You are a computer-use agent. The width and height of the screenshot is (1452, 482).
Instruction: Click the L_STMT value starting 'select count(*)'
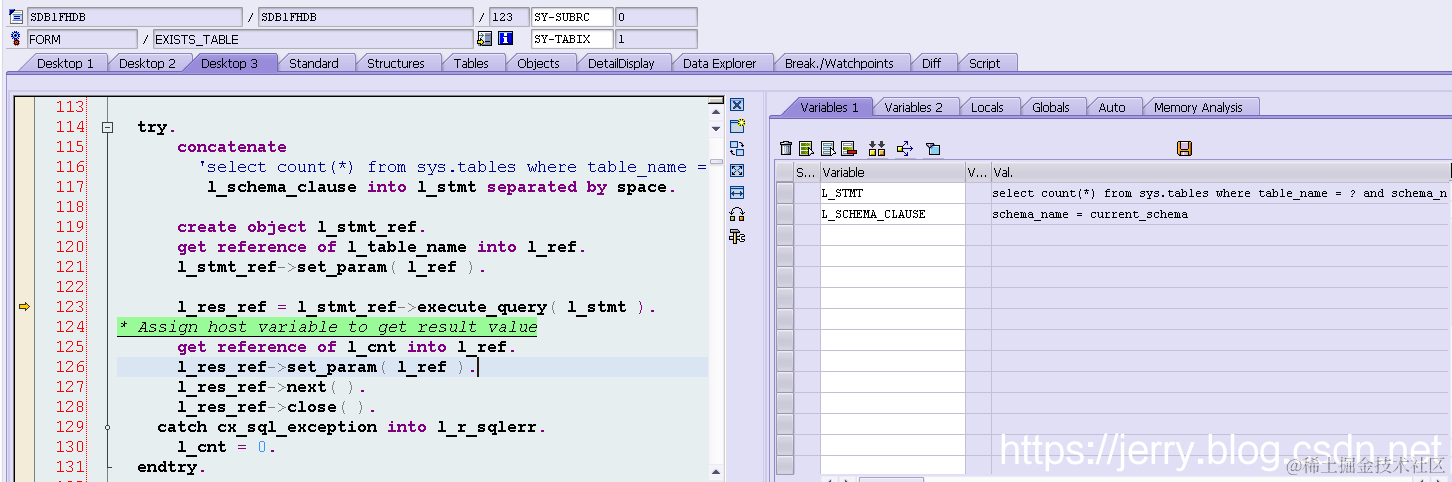pyautogui.click(x=1220, y=193)
